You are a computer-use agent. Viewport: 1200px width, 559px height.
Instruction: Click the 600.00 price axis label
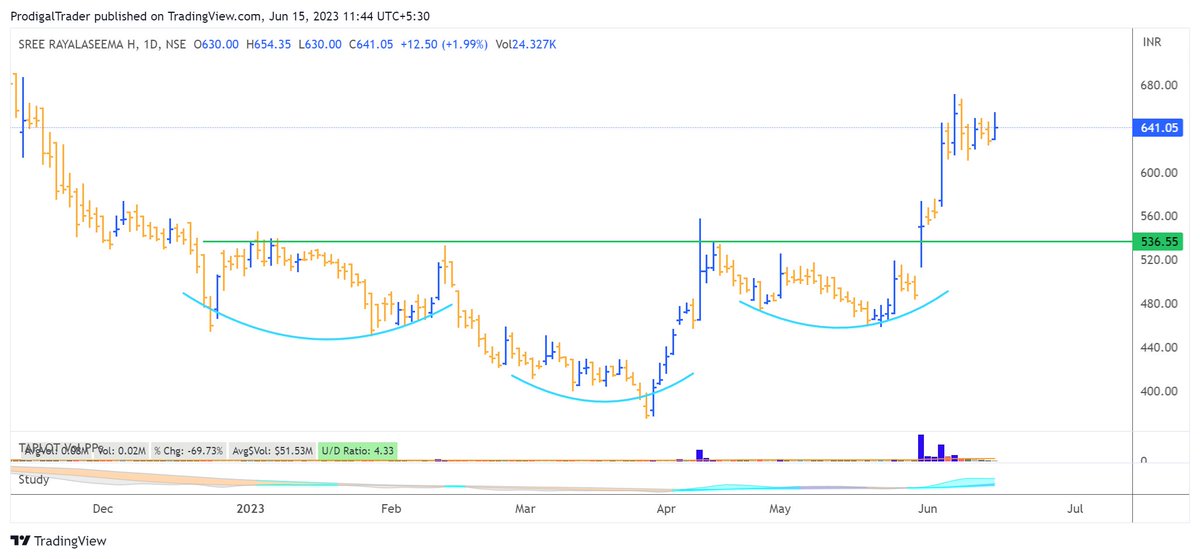[1158, 173]
